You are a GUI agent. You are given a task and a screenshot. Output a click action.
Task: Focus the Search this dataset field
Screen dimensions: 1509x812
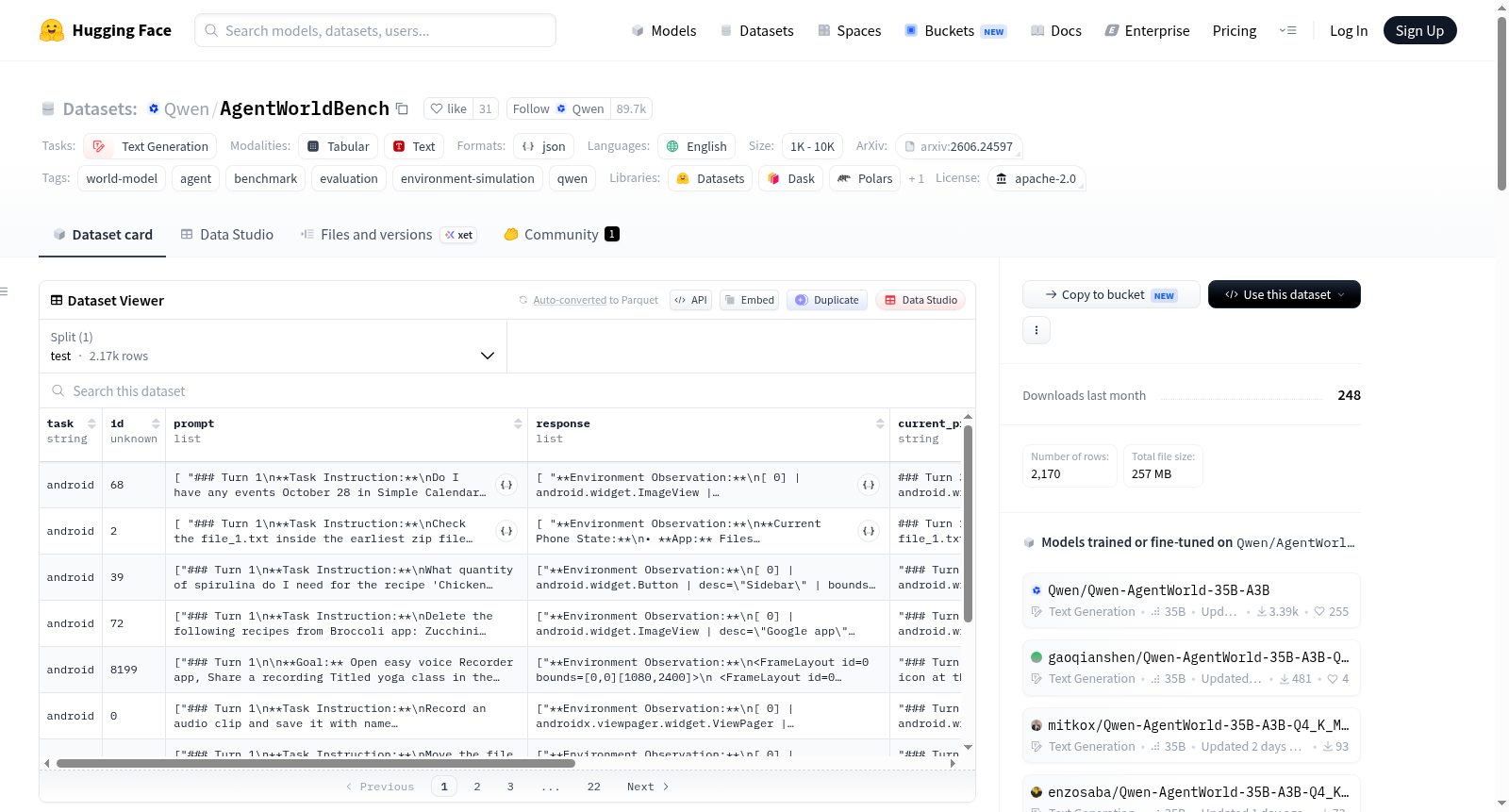coord(507,390)
